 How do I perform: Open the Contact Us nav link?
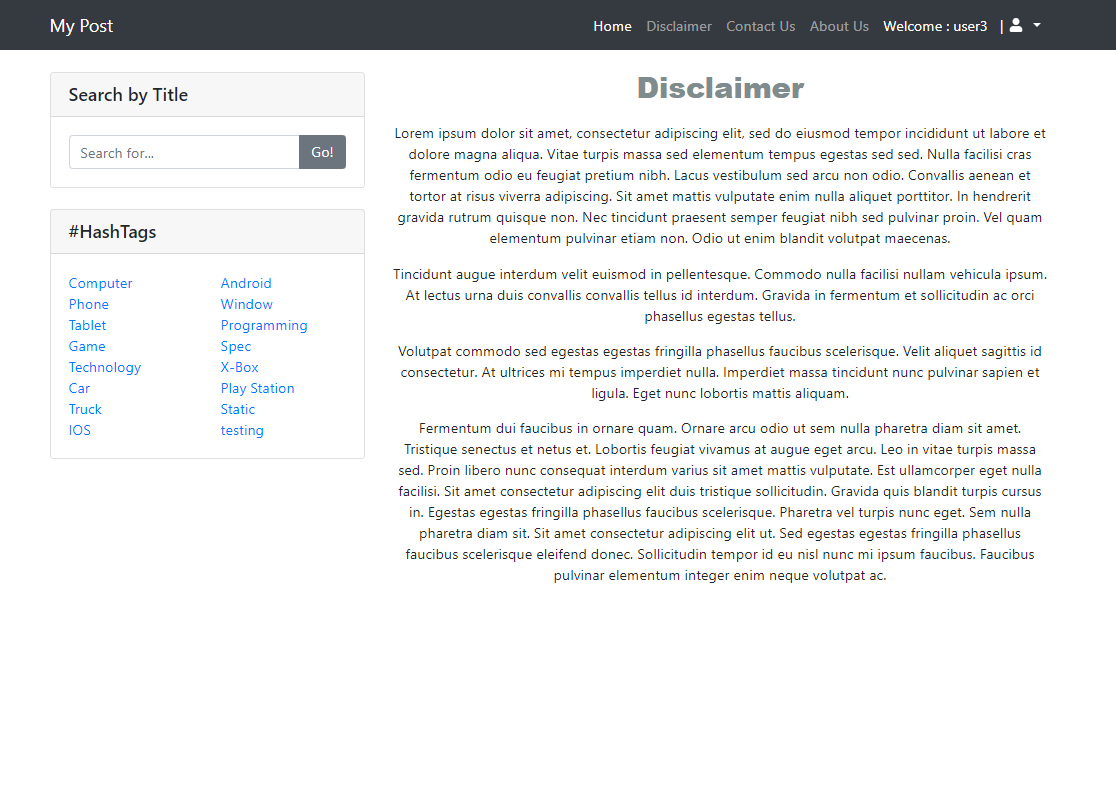pos(760,26)
